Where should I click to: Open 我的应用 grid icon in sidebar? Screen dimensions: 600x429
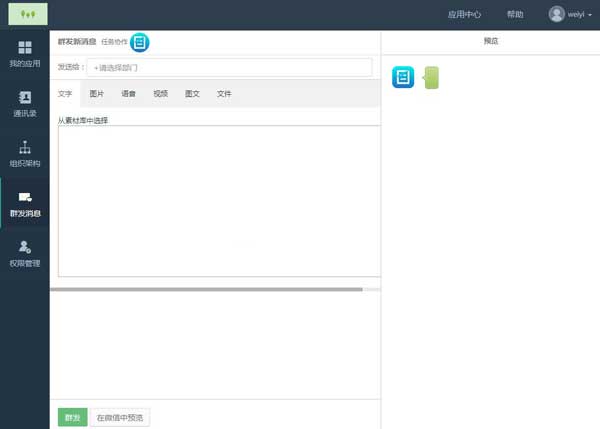click(25, 47)
